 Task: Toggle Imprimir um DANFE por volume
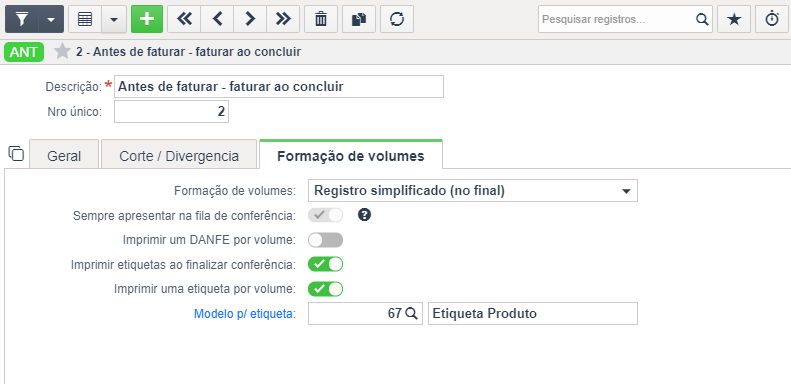click(x=325, y=240)
